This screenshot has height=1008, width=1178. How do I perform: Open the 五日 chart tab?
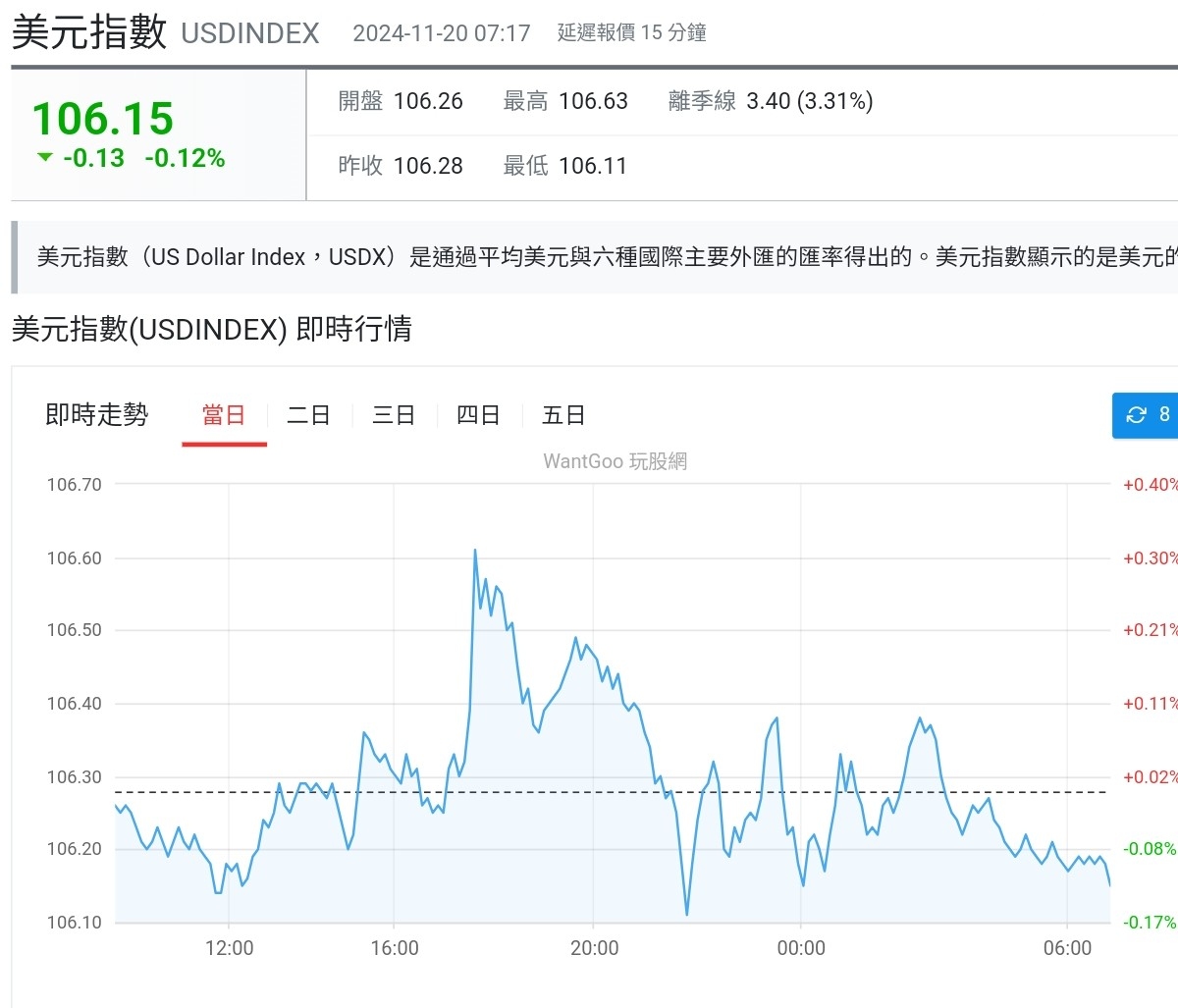pyautogui.click(x=563, y=415)
